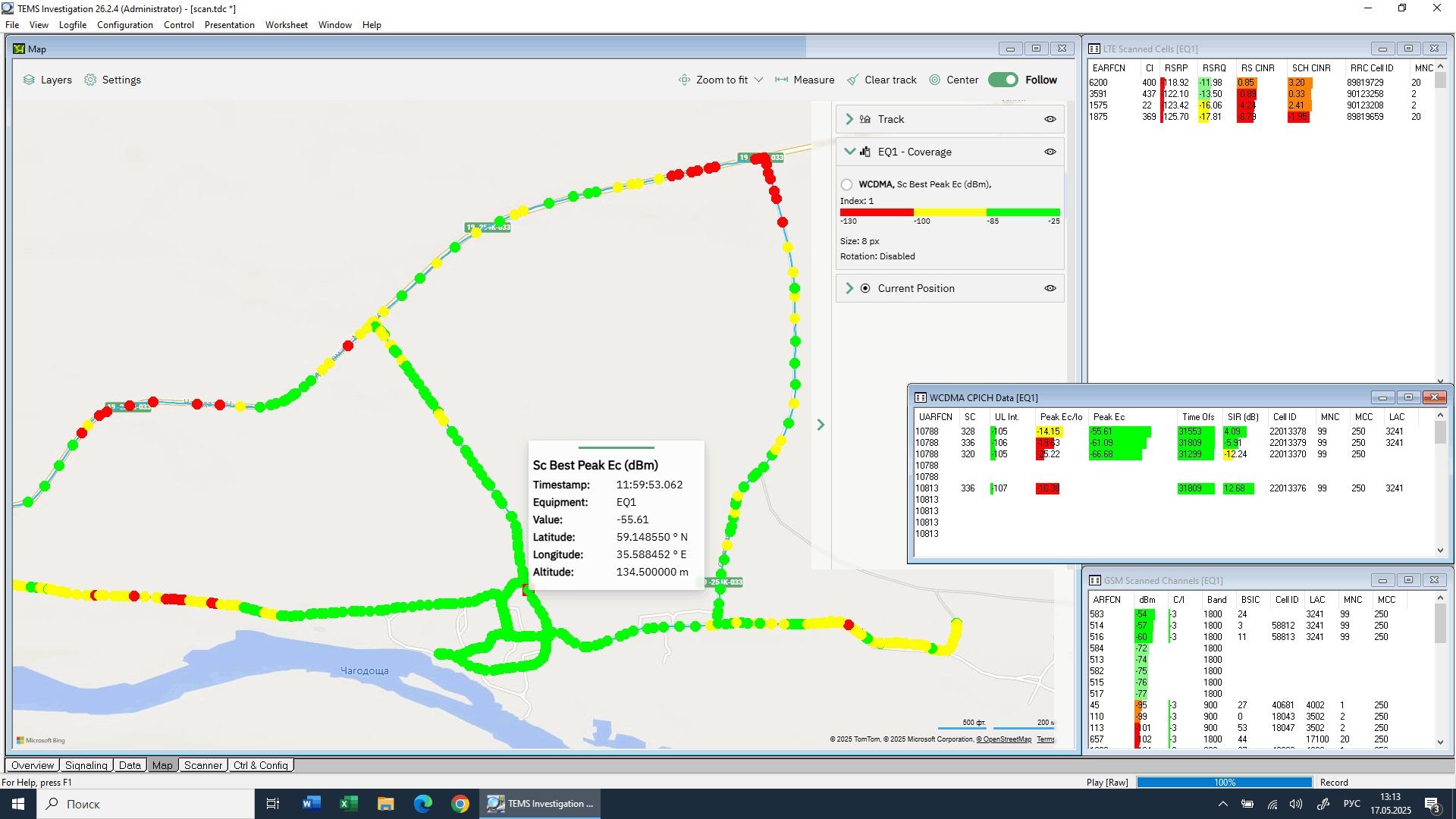Select the WCDMA Sc Best Peak Ec radio button
The width and height of the screenshot is (1456, 819).
coord(846,184)
